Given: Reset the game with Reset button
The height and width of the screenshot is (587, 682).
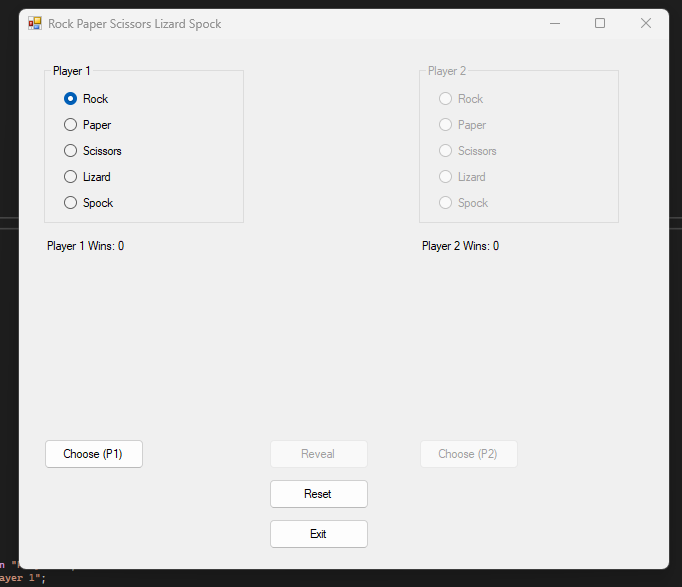Looking at the screenshot, I should pyautogui.click(x=318, y=494).
